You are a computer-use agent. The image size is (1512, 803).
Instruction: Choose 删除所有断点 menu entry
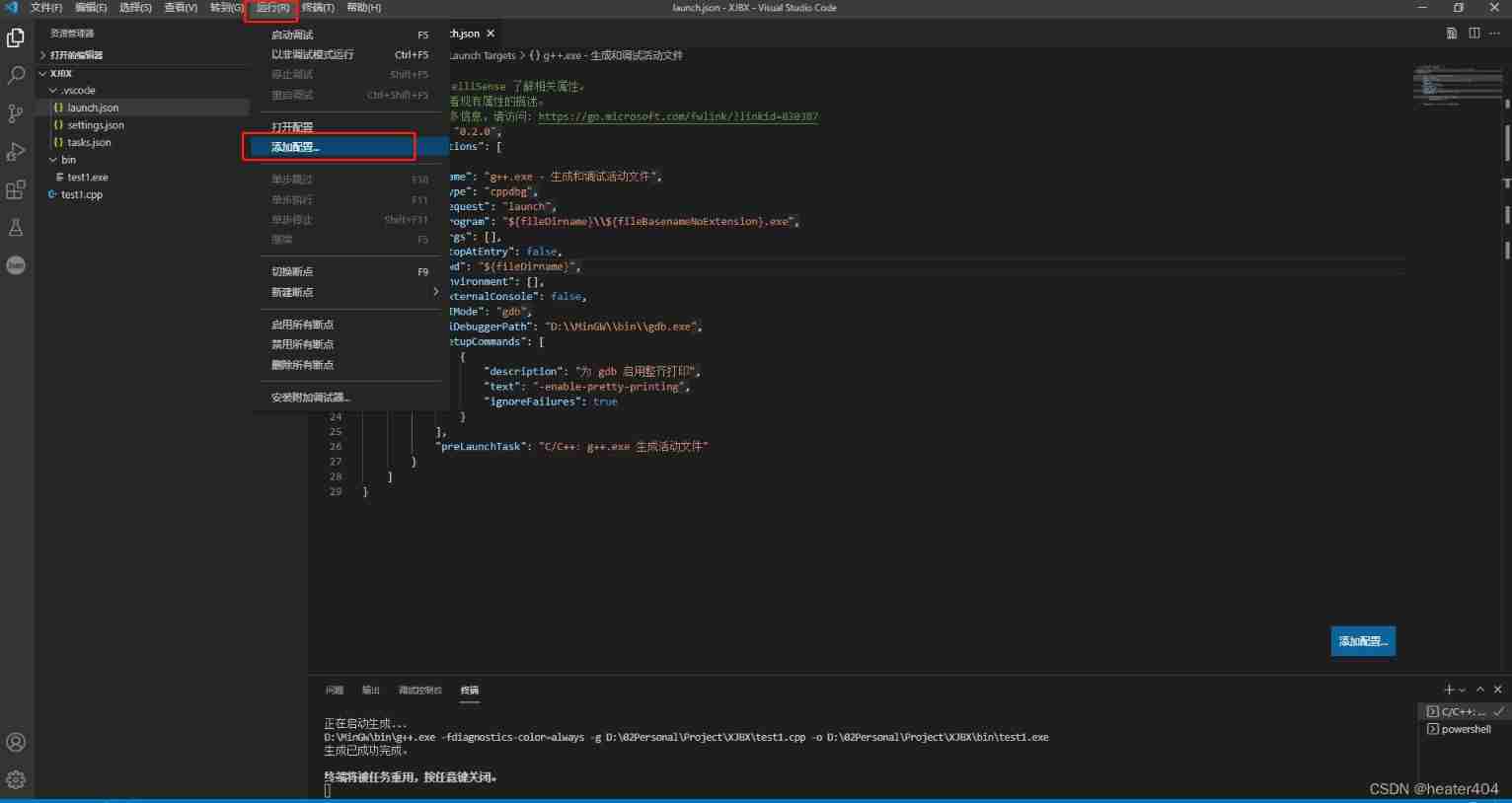tap(348, 365)
